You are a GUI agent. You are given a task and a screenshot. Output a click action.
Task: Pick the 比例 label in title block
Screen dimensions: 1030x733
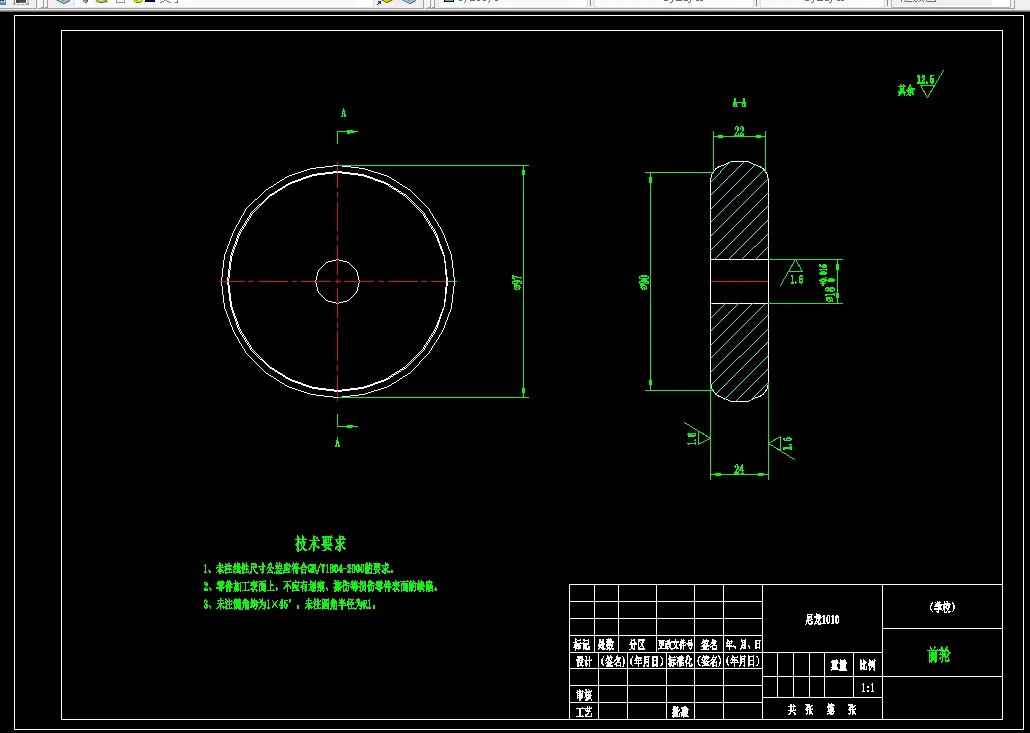(867, 665)
